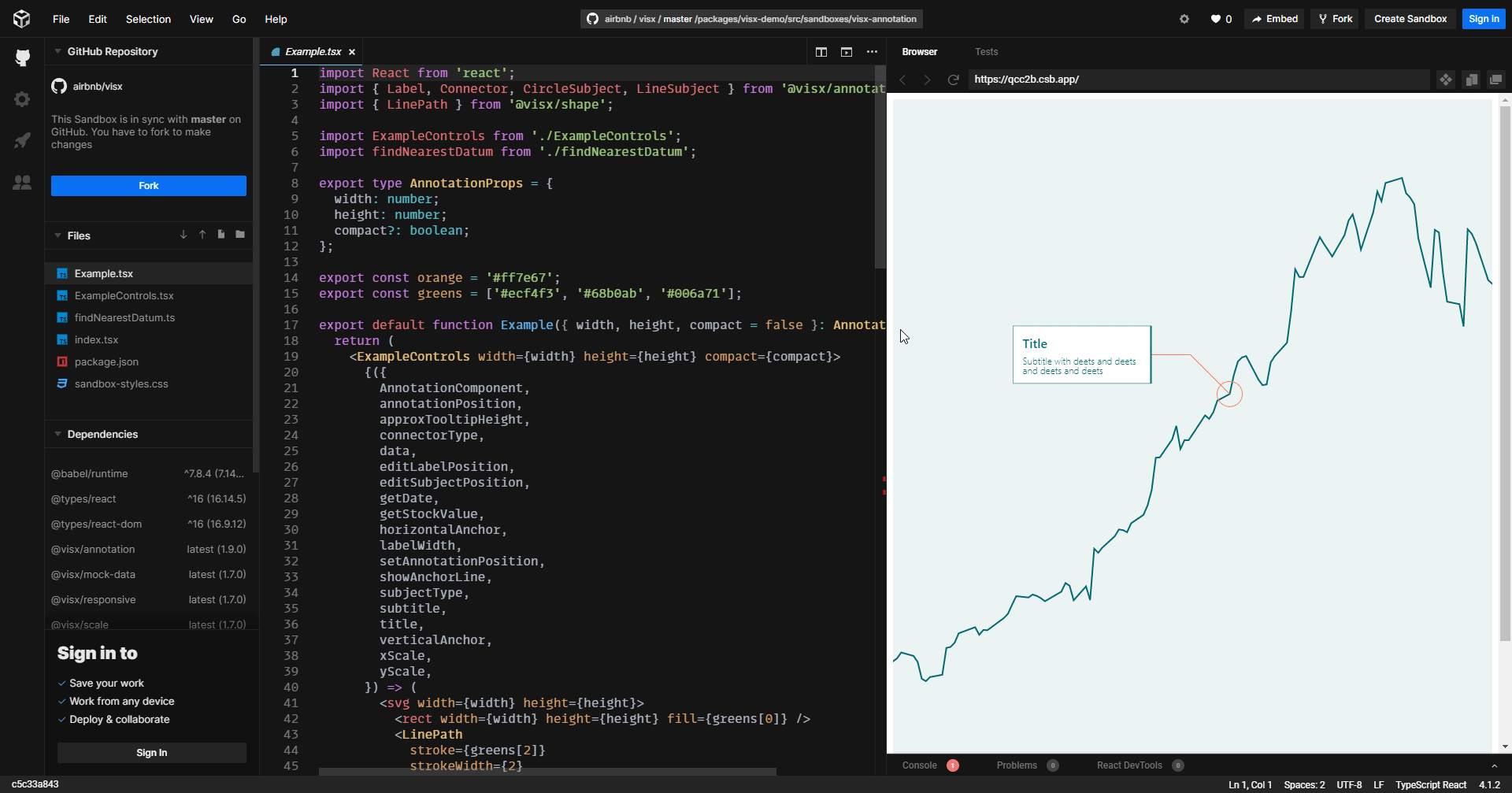This screenshot has width=1512, height=793.
Task: Export sandbox with the download arrow icon
Action: click(x=183, y=234)
